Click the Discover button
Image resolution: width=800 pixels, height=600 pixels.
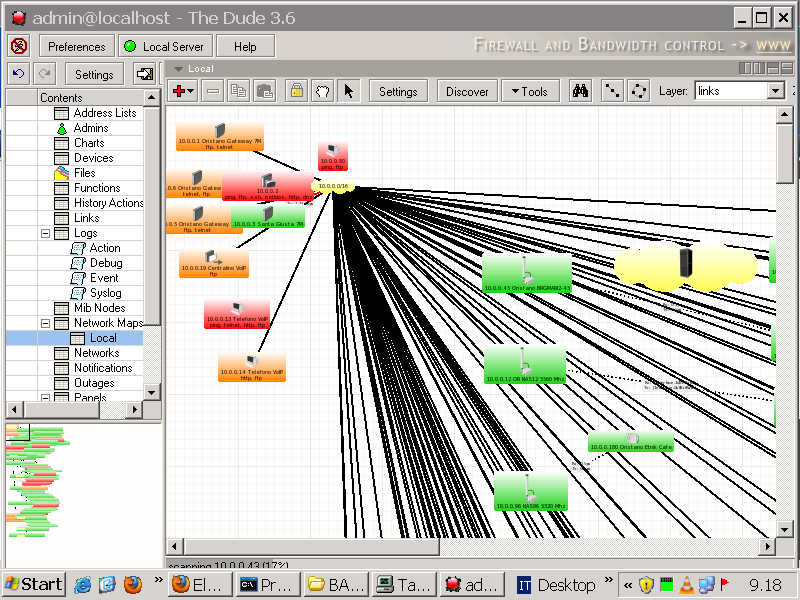coord(467,91)
